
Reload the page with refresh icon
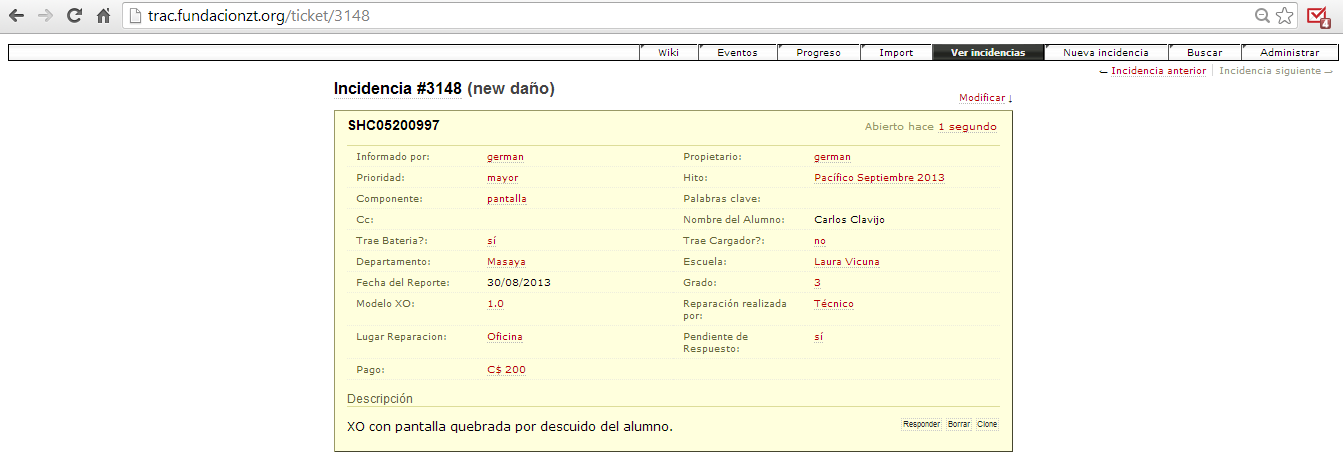click(74, 16)
